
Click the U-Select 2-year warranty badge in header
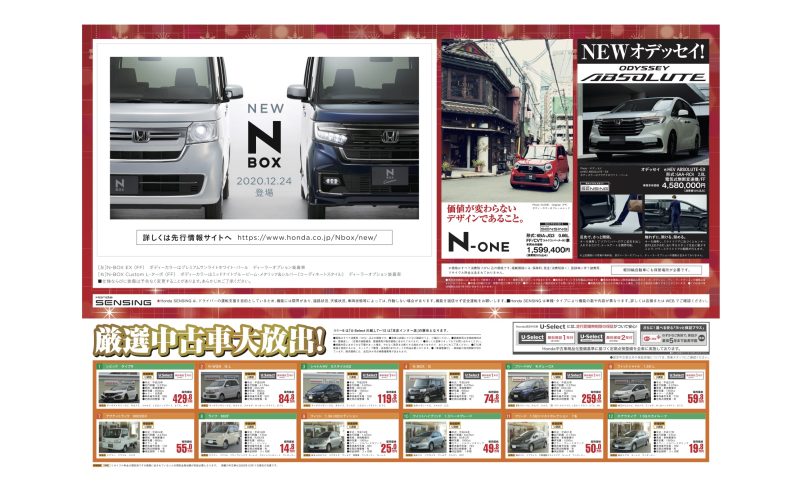[606, 338]
